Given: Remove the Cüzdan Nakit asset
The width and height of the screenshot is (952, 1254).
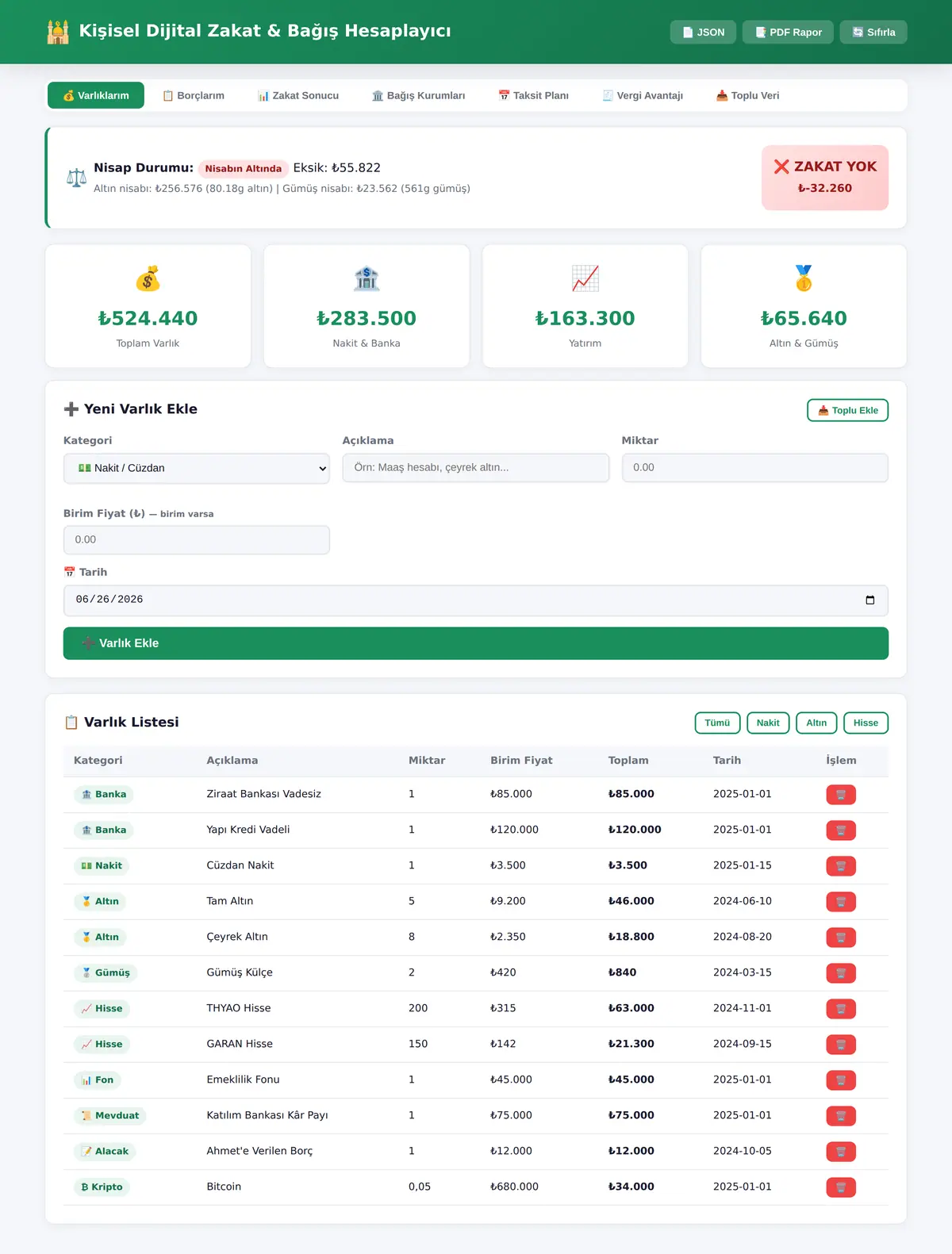Looking at the screenshot, I should click(840, 866).
